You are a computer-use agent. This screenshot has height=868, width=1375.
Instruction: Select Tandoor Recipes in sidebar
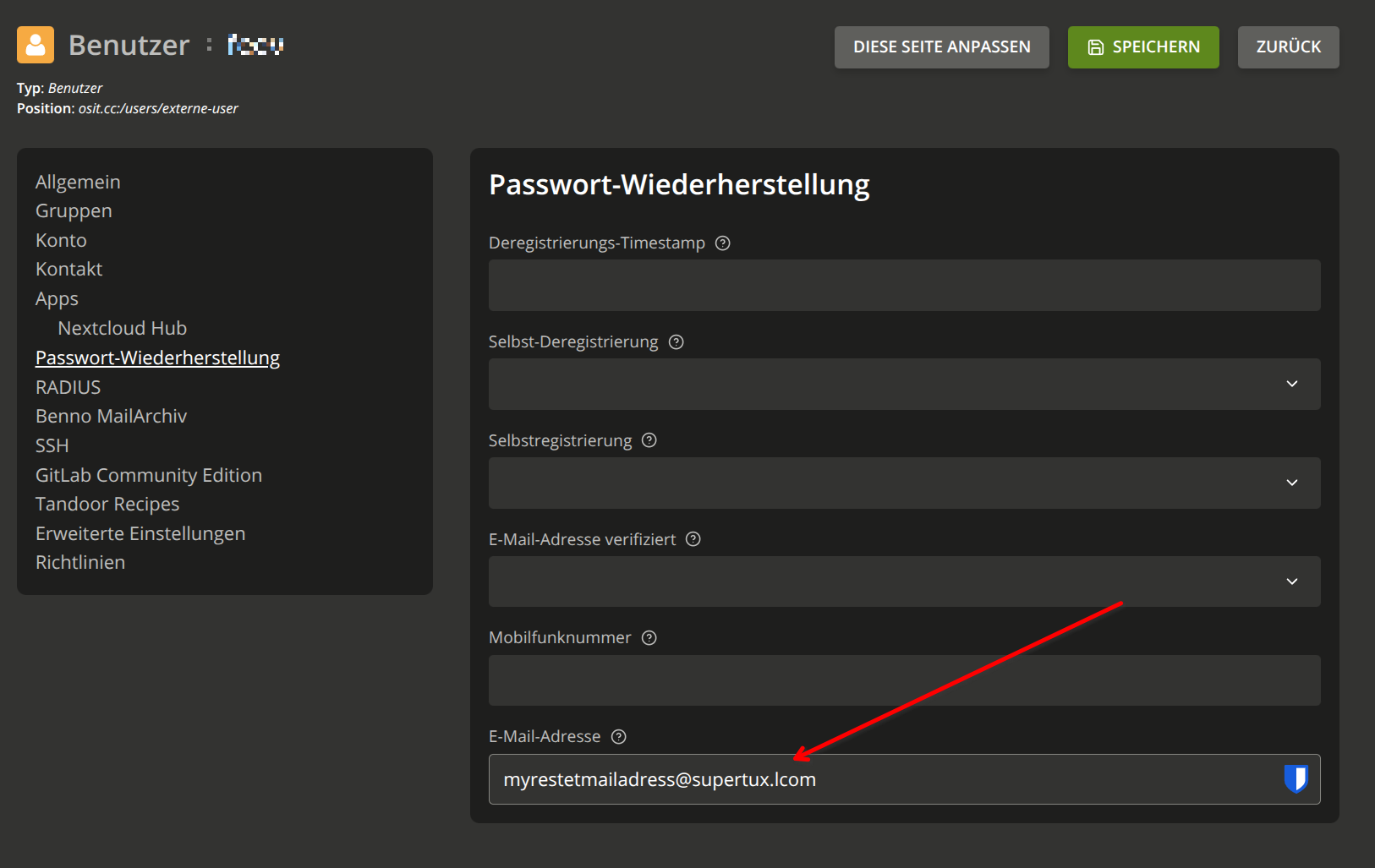tap(107, 505)
